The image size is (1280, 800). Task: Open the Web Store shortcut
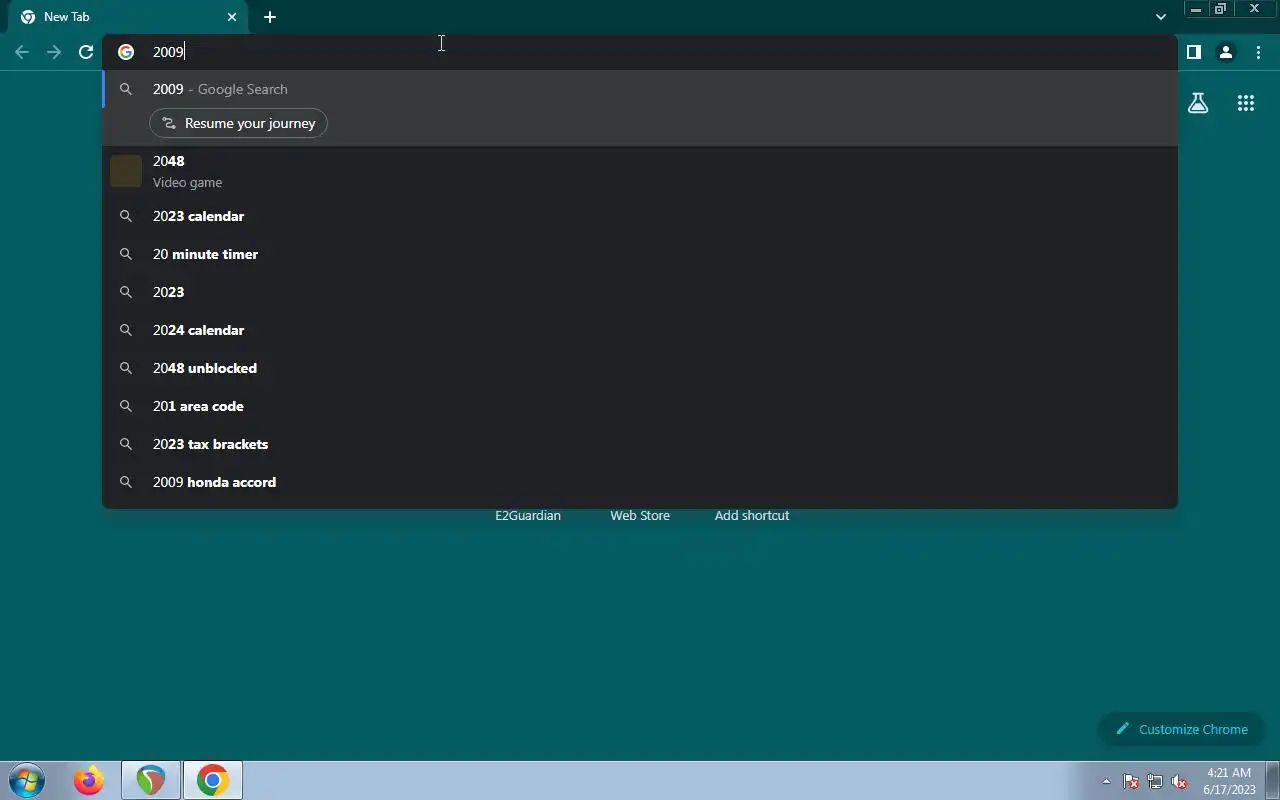(x=640, y=516)
